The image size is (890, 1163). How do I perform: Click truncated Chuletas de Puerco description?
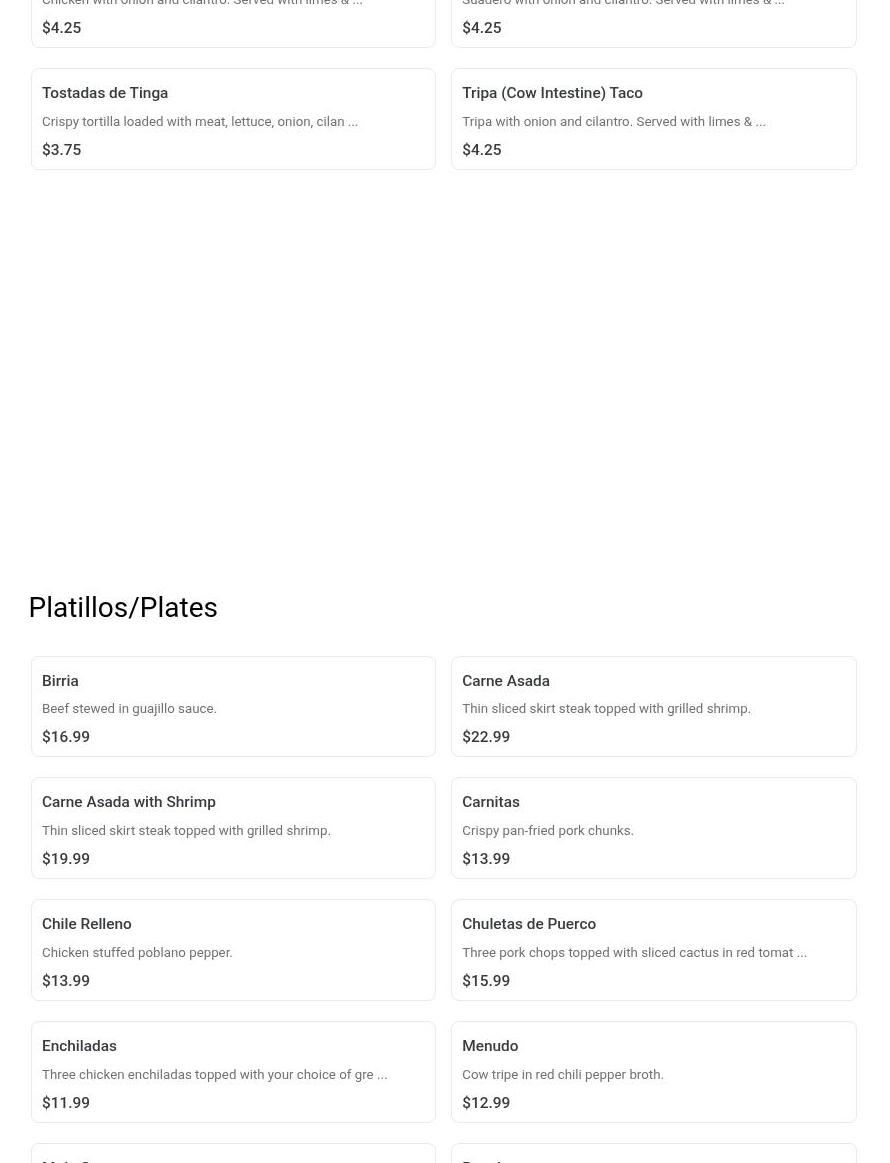point(634,952)
